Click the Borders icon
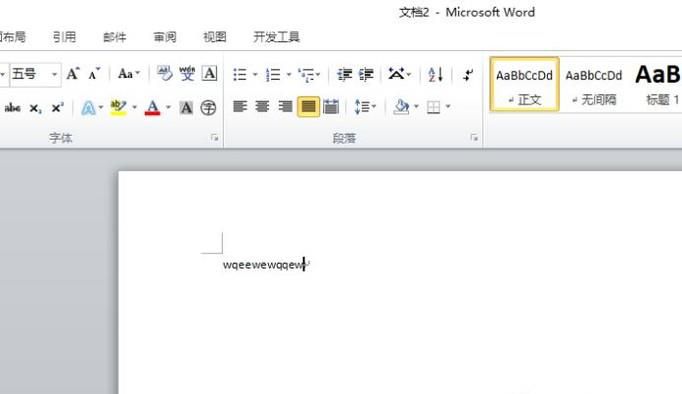The image size is (682, 394). point(433,107)
